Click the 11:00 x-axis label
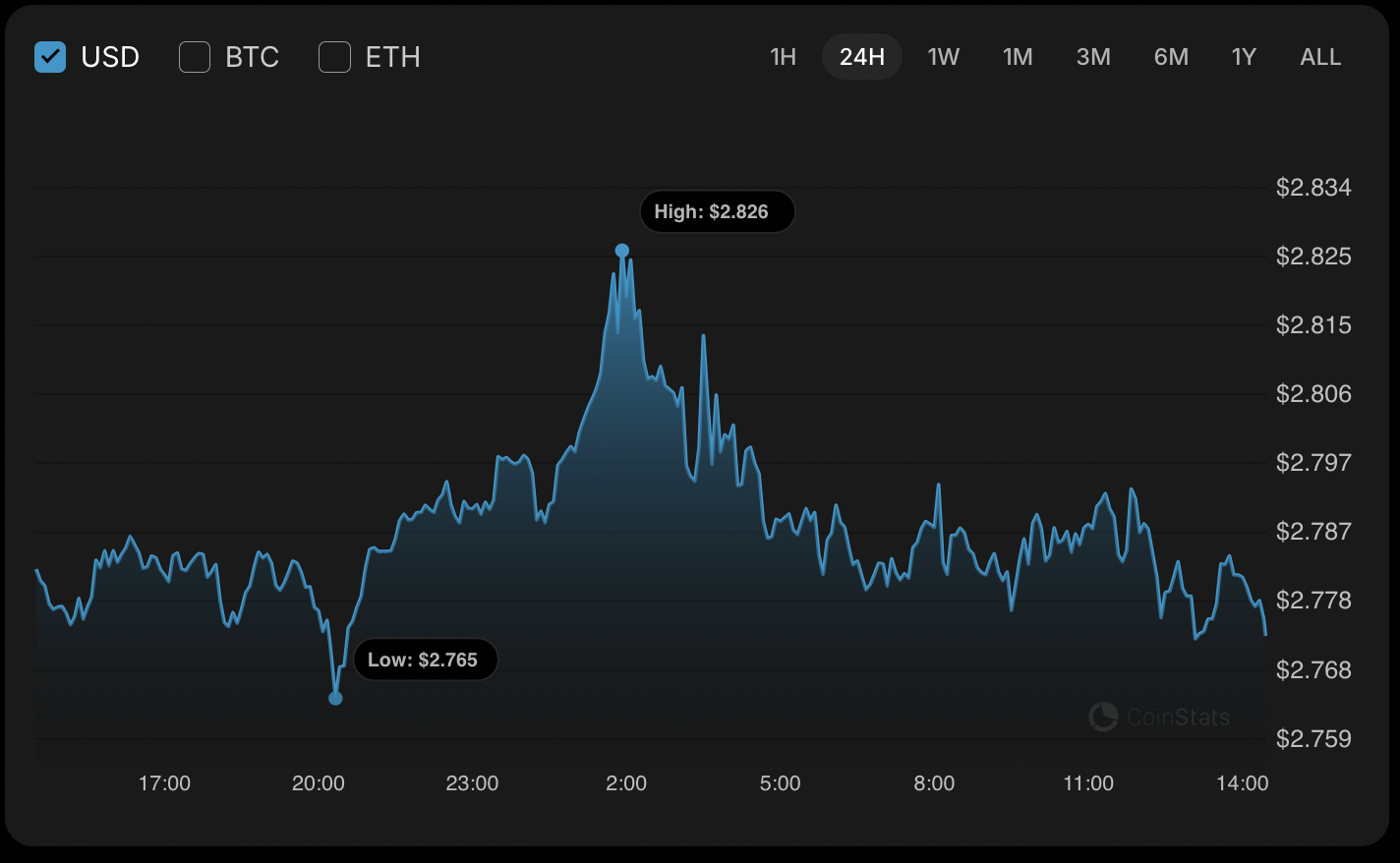Viewport: 1400px width, 863px height. pyautogui.click(x=1088, y=783)
